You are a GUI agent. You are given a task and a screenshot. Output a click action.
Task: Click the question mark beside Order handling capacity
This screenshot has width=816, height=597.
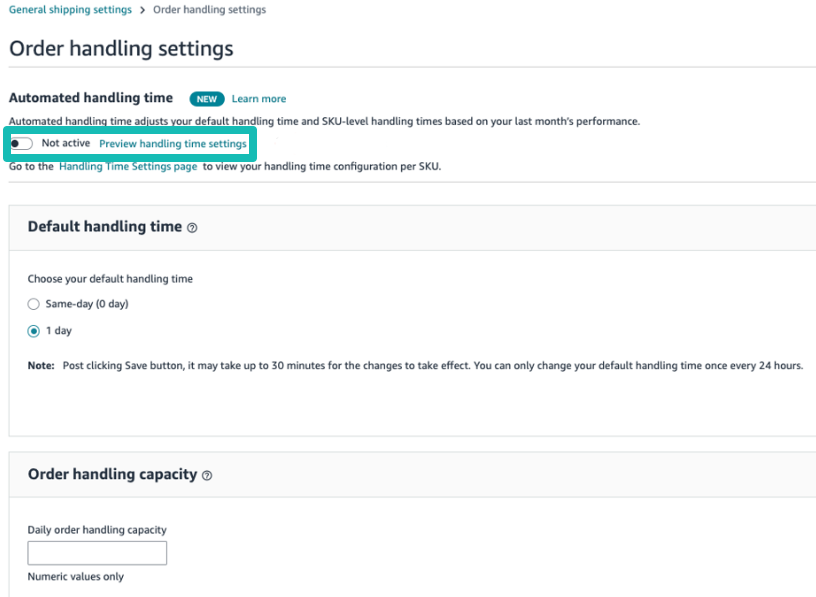click(206, 476)
